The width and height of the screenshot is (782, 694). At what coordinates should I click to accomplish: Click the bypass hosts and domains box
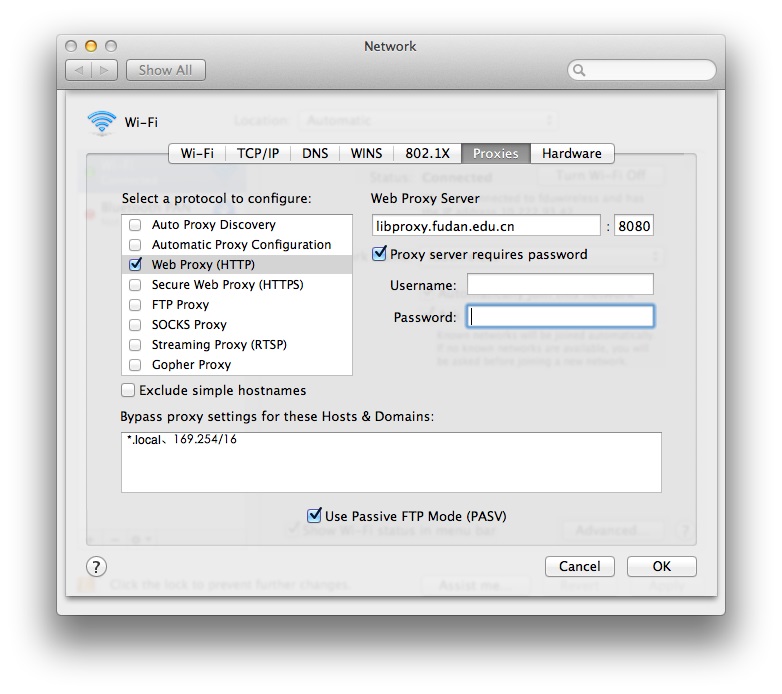[x=391, y=462]
